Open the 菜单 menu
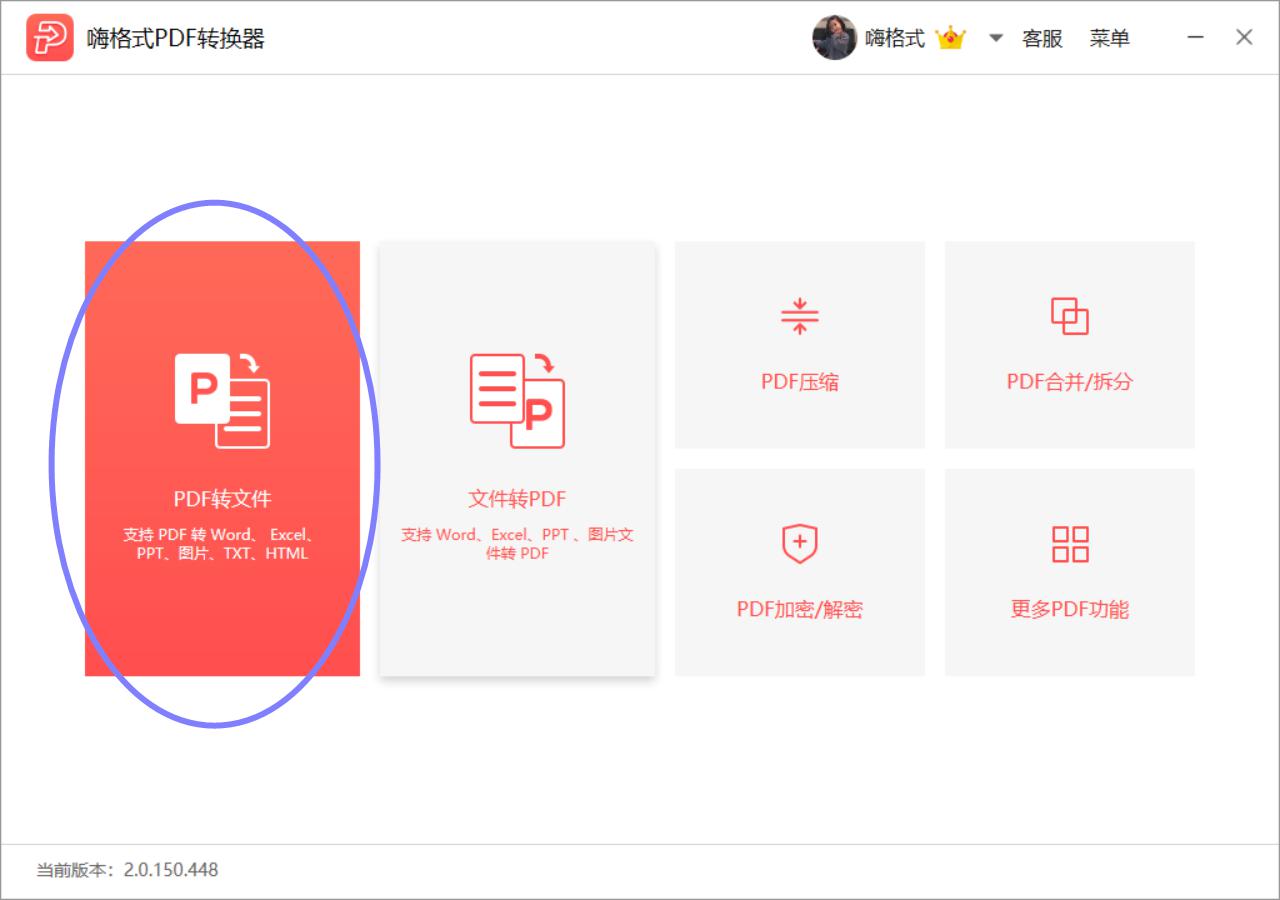Screen dimensions: 1280x900 click(1110, 38)
